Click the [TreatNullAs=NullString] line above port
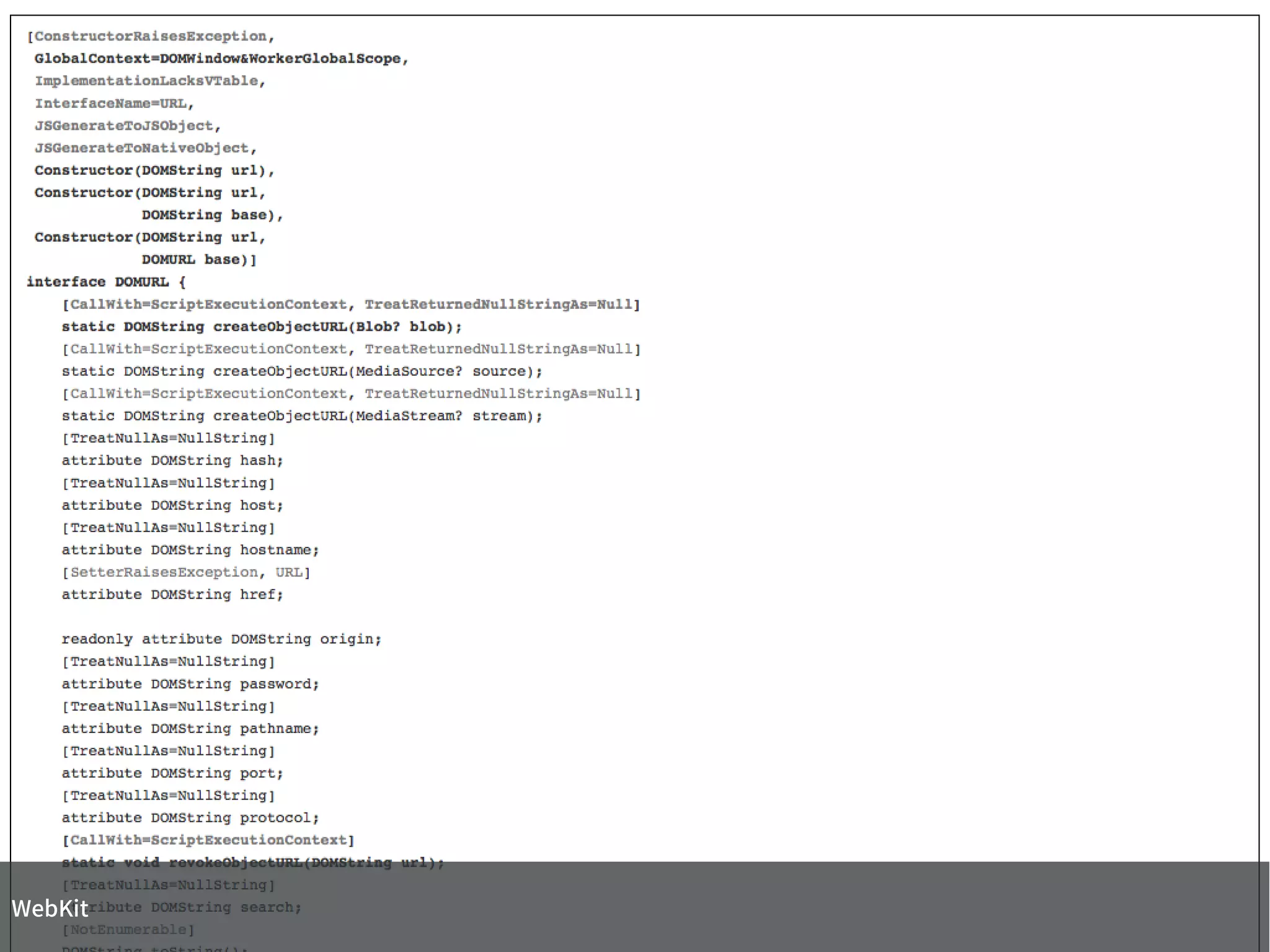The width and height of the screenshot is (1270, 952). coord(168,751)
